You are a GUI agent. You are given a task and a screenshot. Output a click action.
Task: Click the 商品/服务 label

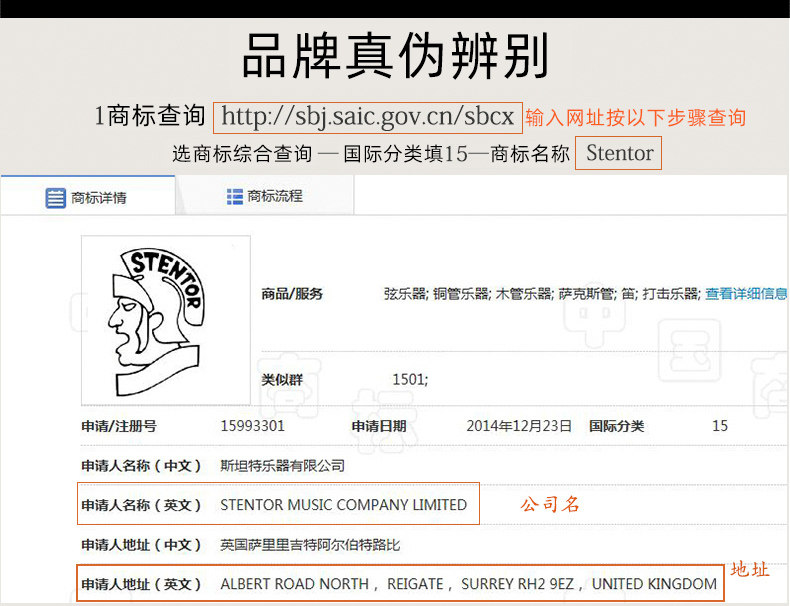tap(292, 294)
